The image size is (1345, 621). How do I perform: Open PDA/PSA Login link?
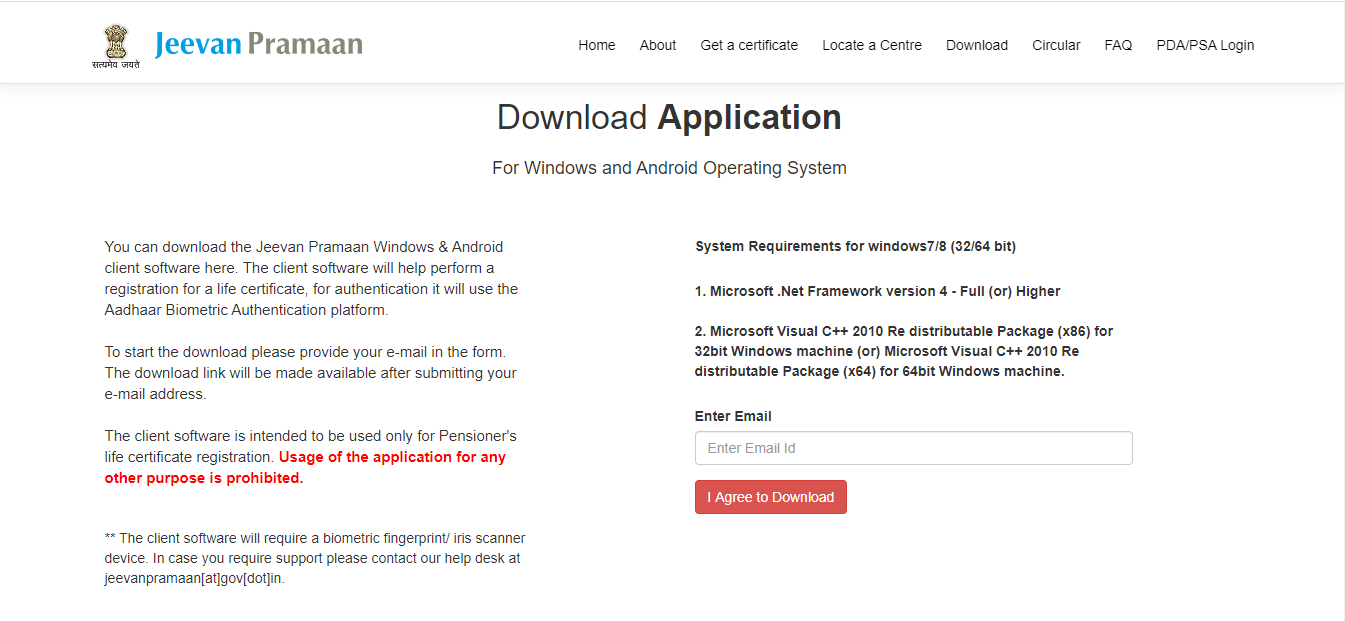(x=1205, y=45)
